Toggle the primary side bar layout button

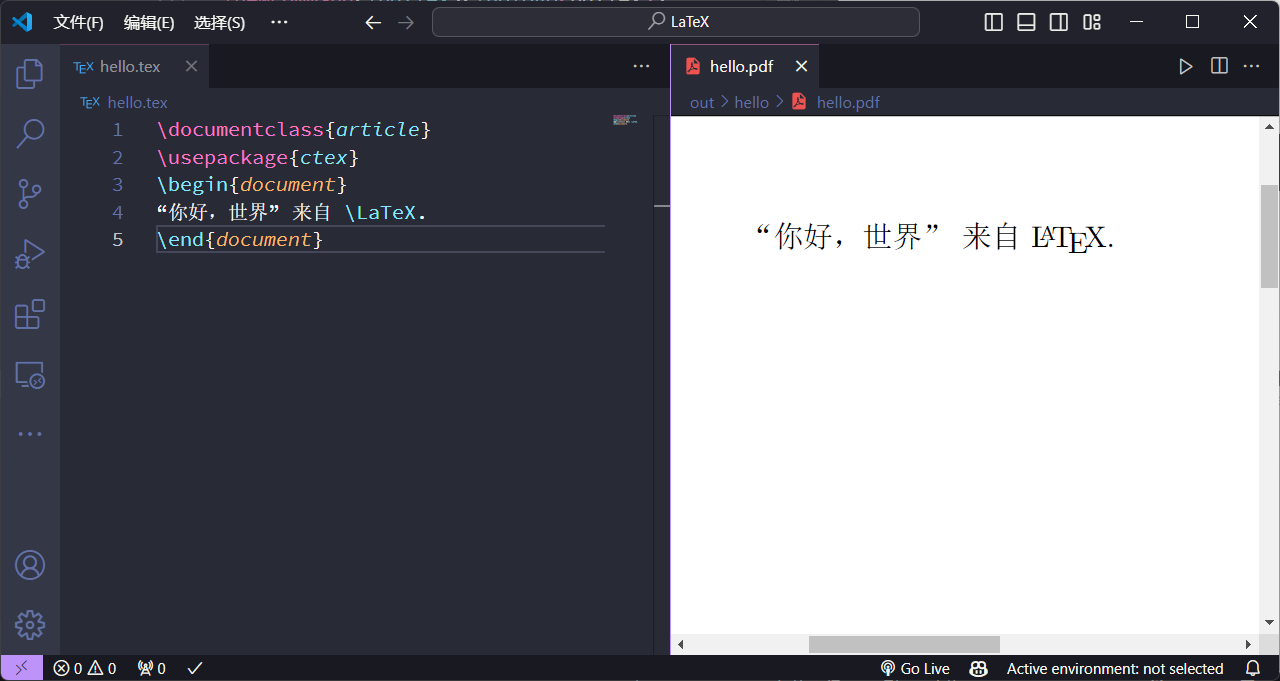click(x=993, y=22)
